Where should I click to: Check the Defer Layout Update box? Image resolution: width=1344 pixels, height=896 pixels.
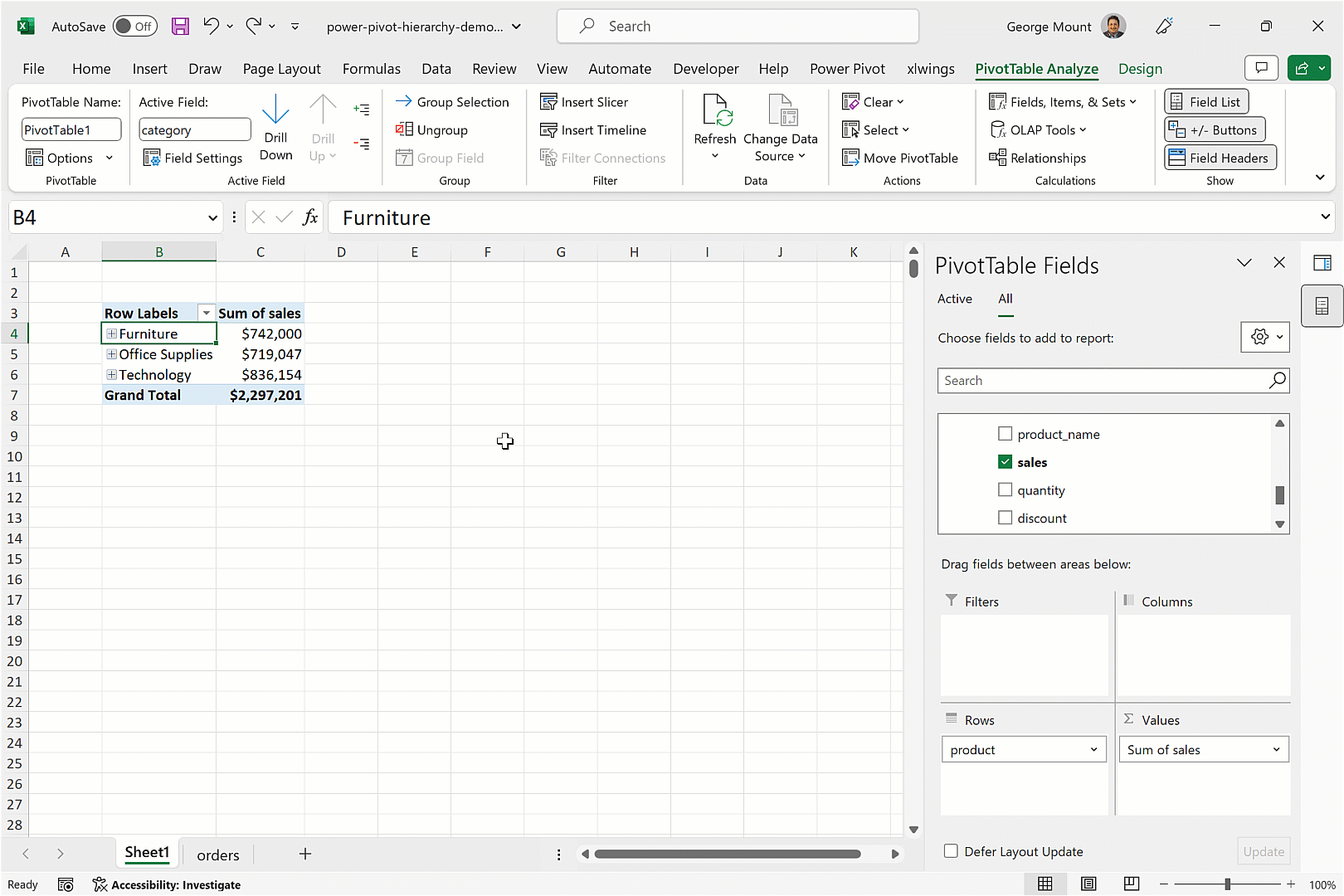949,851
